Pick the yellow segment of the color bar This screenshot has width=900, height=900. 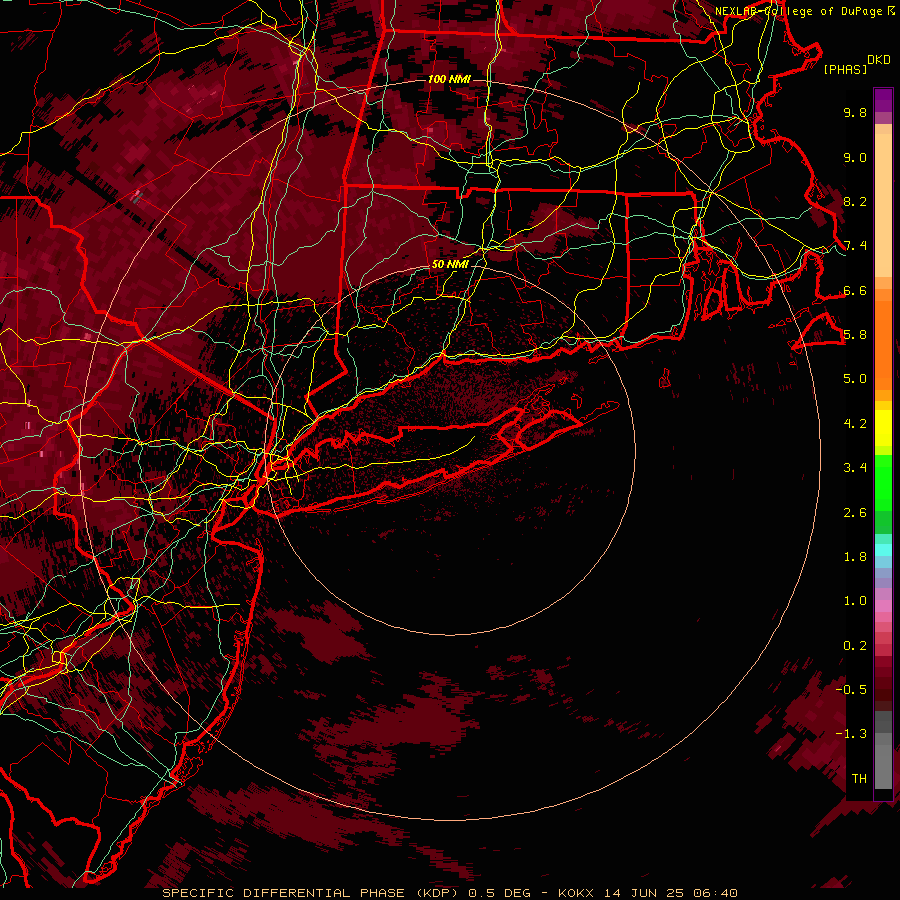(x=883, y=428)
